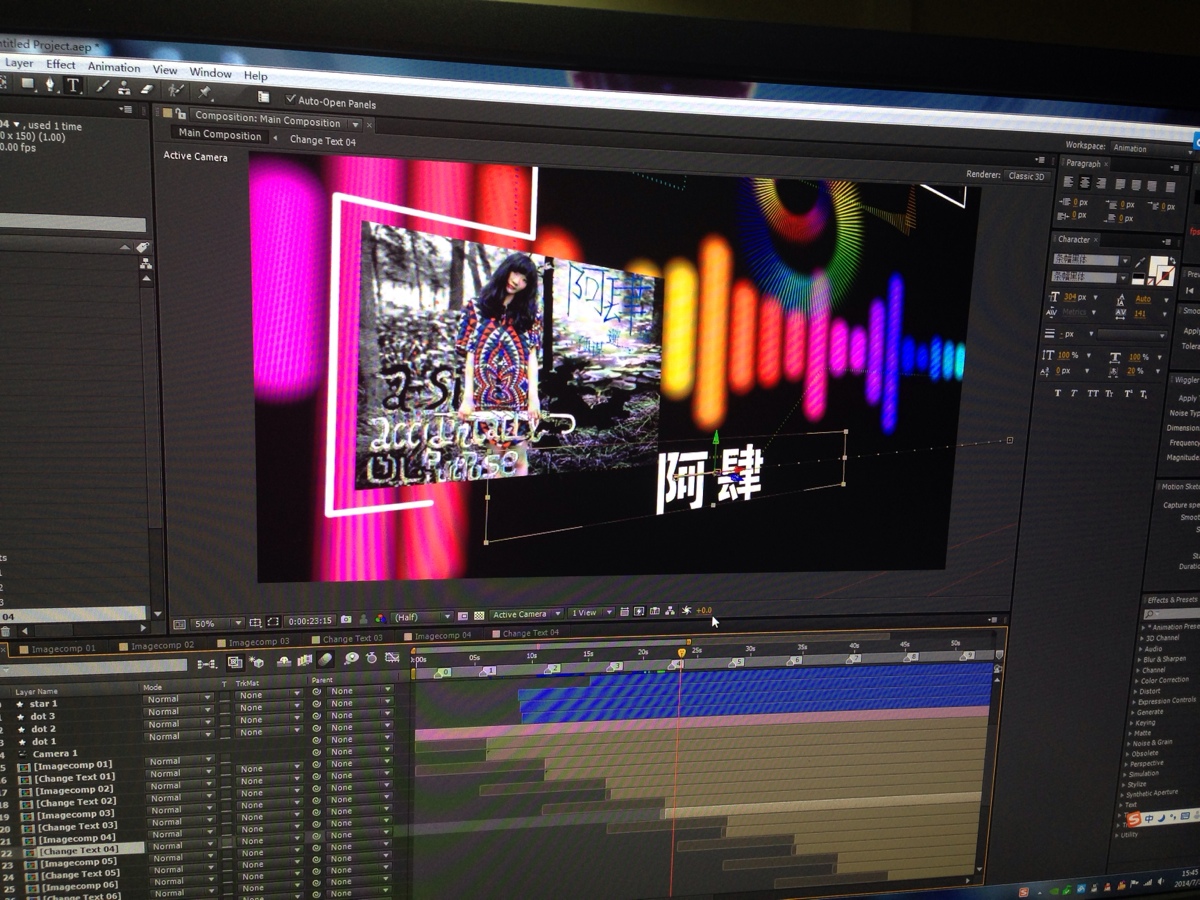The height and width of the screenshot is (900, 1200).
Task: Open the Window menu
Action: point(210,73)
